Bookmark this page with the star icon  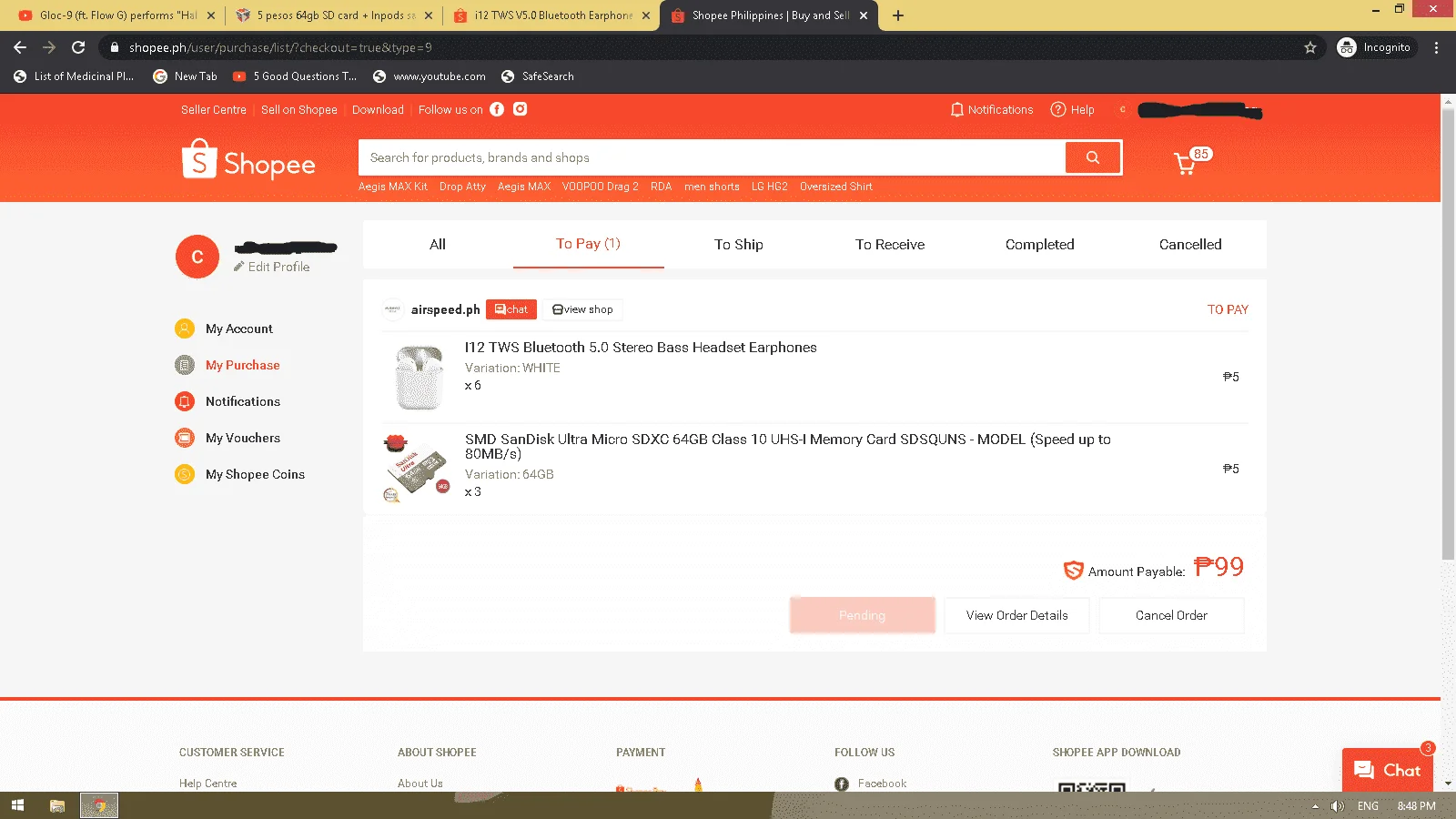pos(1310,47)
